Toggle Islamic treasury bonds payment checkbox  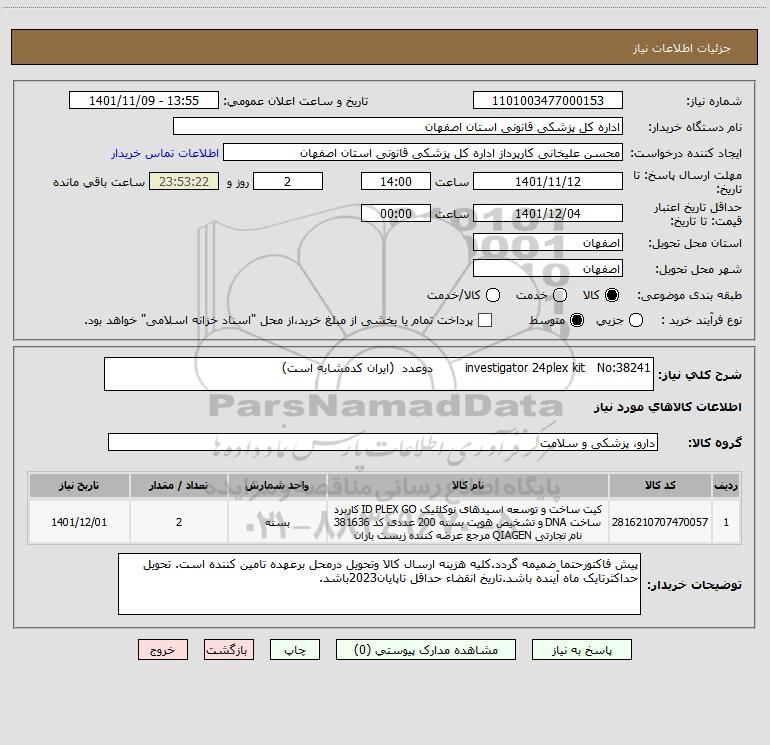[485, 320]
